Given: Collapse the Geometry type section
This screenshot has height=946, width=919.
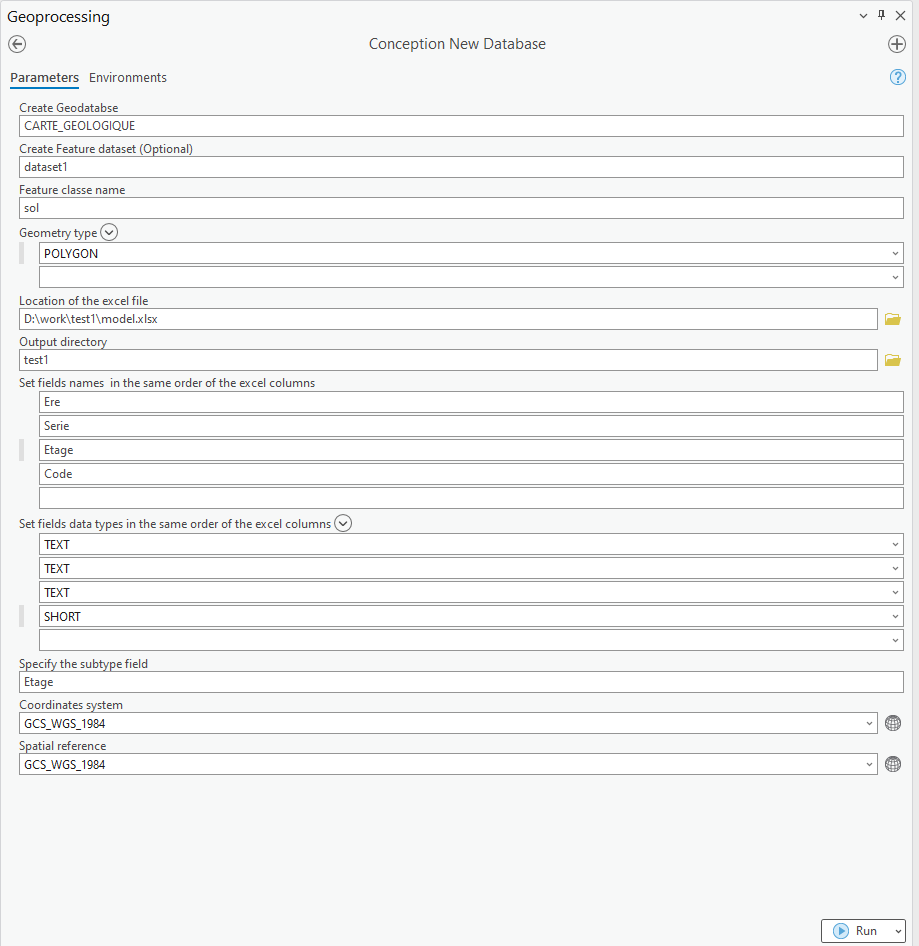Looking at the screenshot, I should (109, 232).
